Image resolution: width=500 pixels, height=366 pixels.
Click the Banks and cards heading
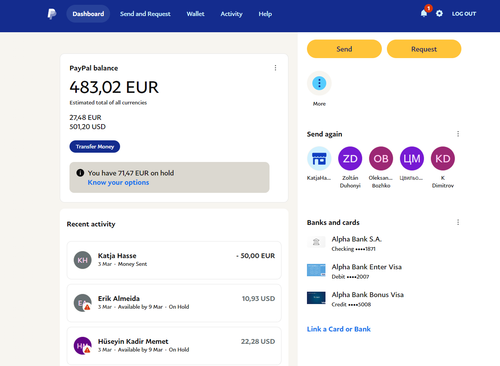333,222
